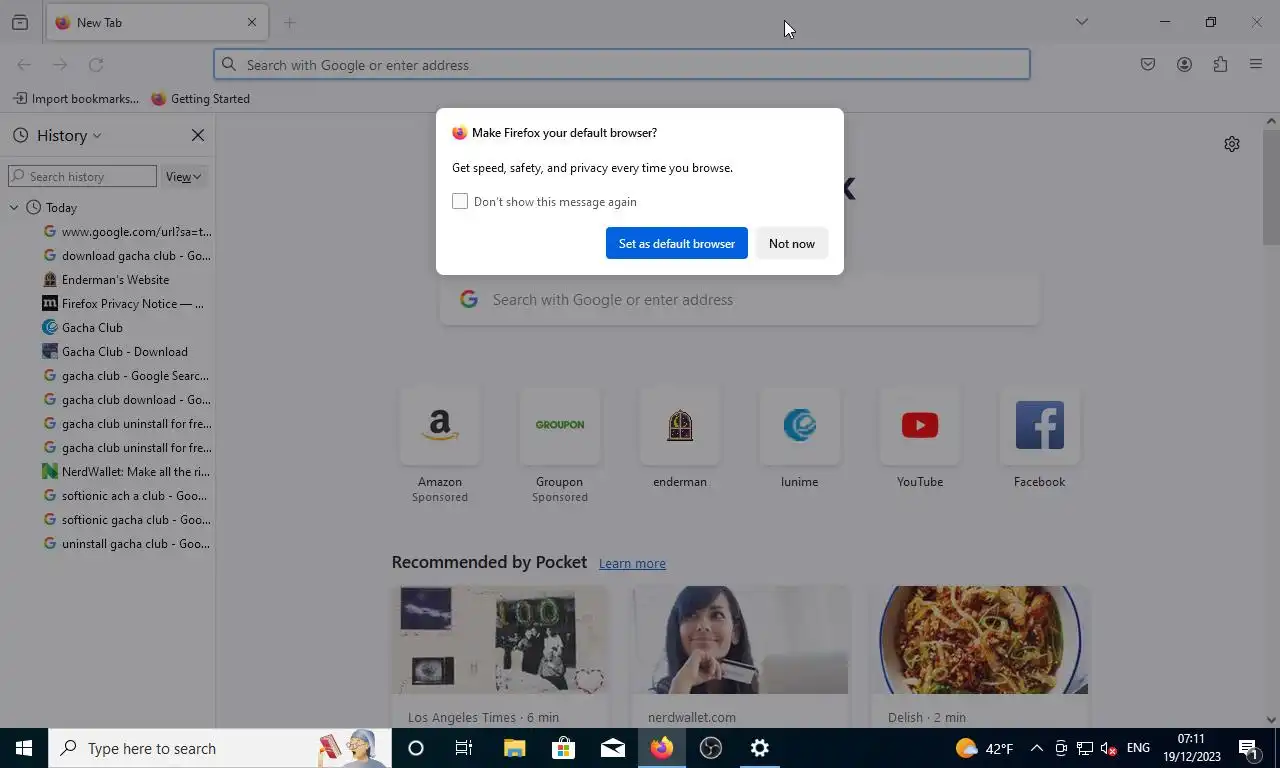Screen dimensions: 1280x768
Task: Open www.google.com/url history entry
Action: (x=128, y=232)
